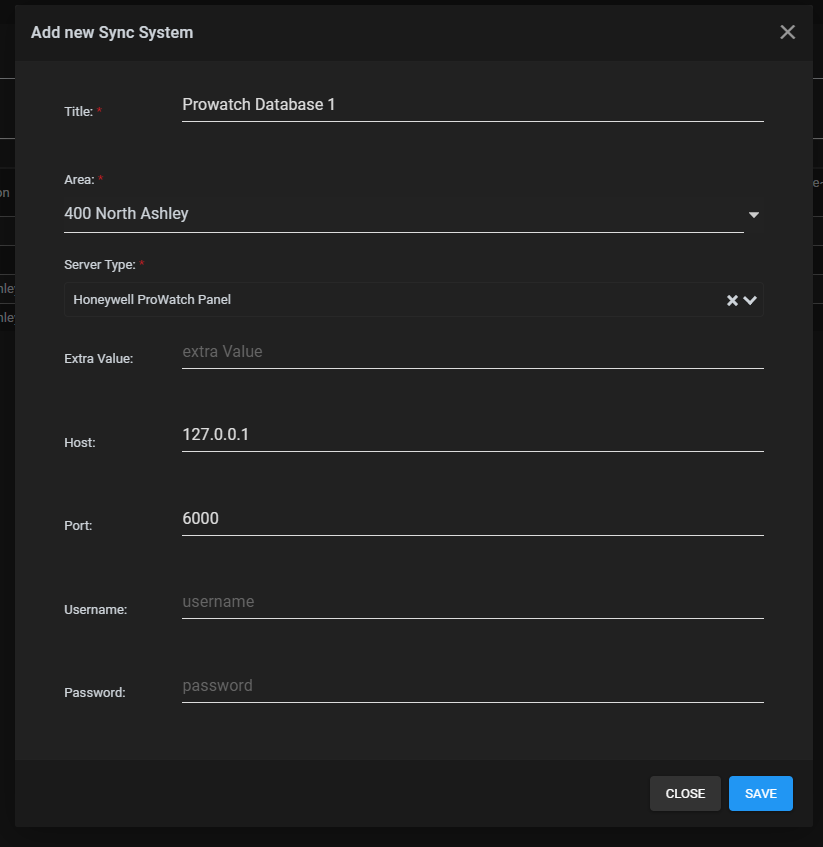The width and height of the screenshot is (823, 847).
Task: Click the Extra Value label
Action: (98, 359)
